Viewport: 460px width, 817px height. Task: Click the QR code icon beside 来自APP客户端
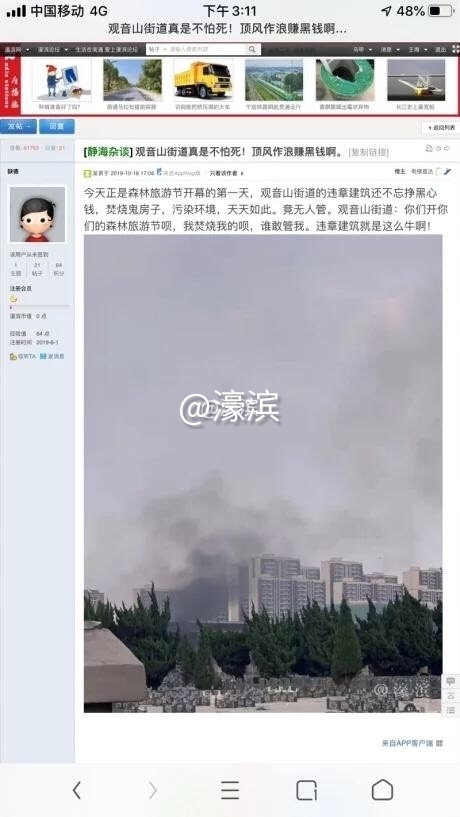click(440, 744)
